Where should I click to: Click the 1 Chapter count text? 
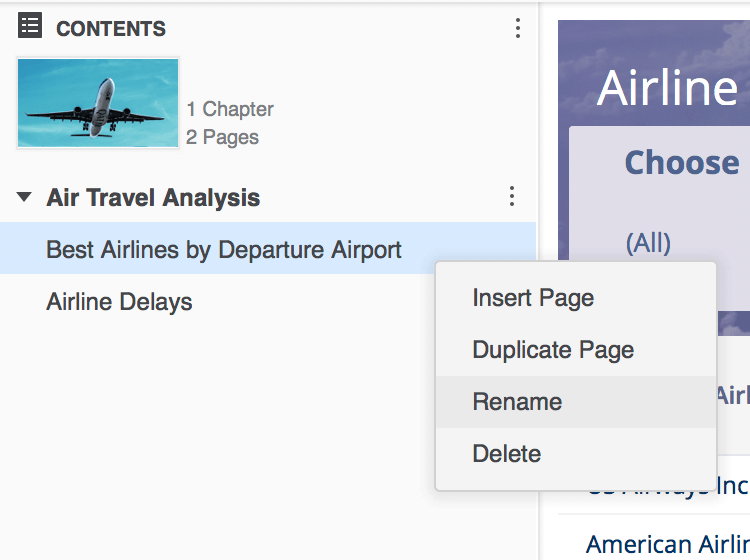pos(230,109)
